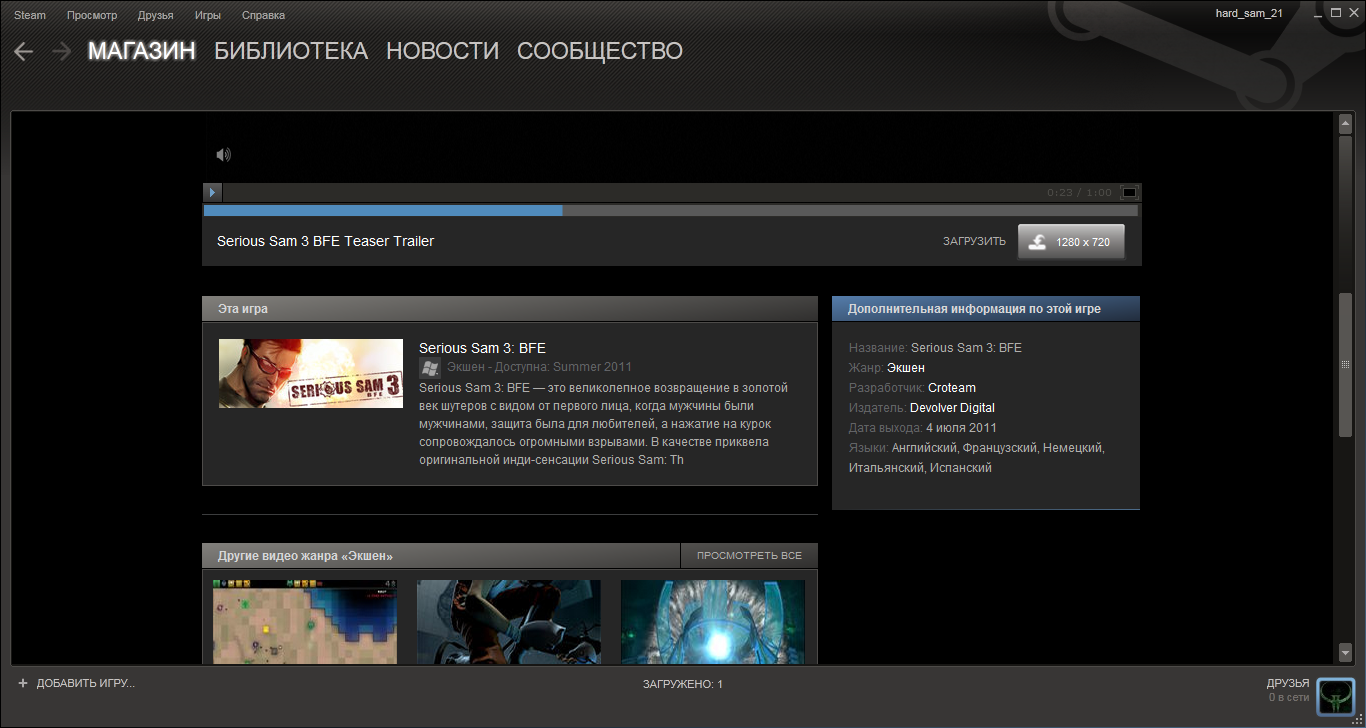Seek on the blue video progress bar
The height and width of the screenshot is (728, 1366).
click(x=383, y=210)
